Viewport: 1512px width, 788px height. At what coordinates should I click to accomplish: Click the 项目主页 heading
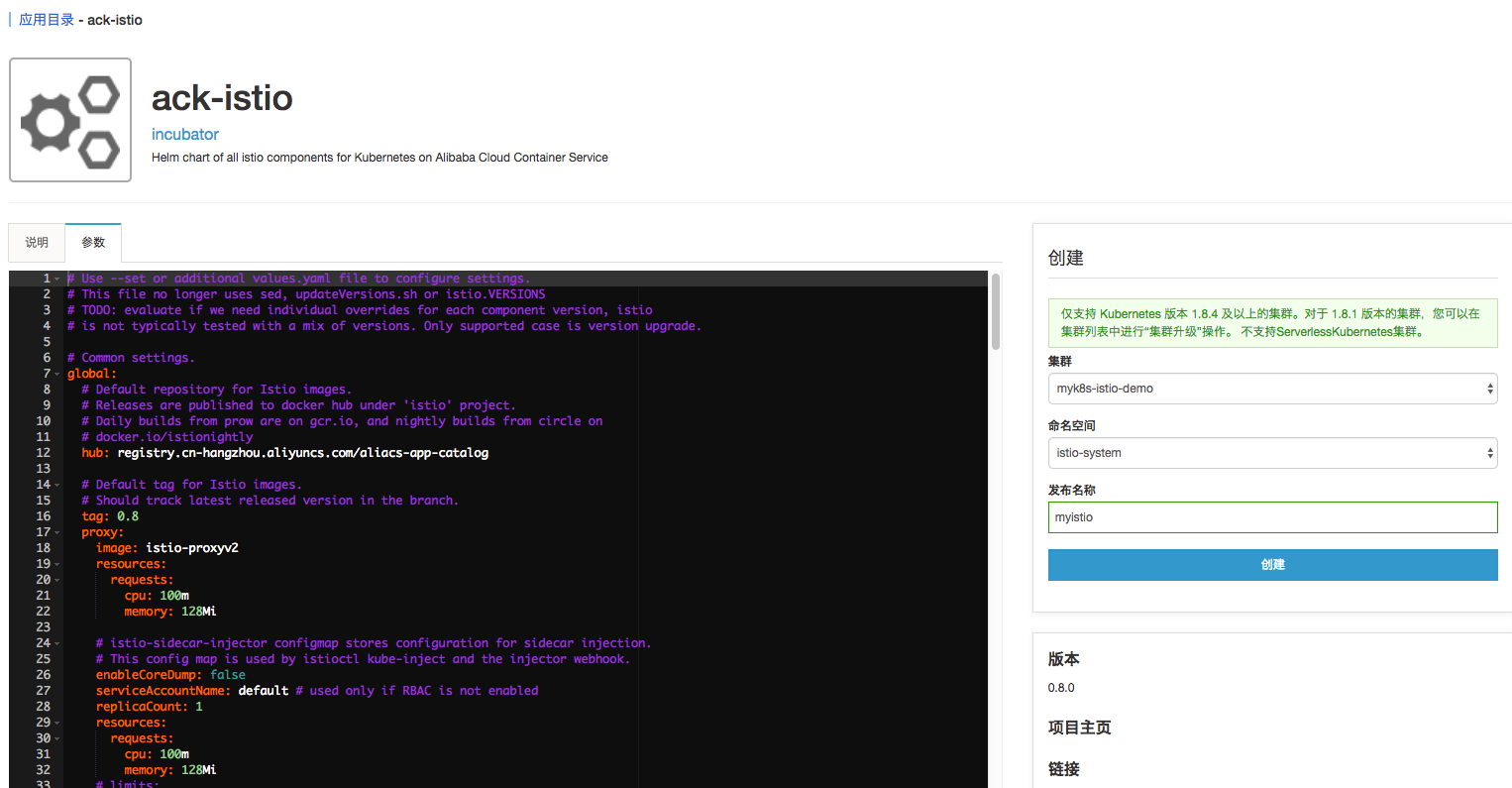pos(1080,728)
